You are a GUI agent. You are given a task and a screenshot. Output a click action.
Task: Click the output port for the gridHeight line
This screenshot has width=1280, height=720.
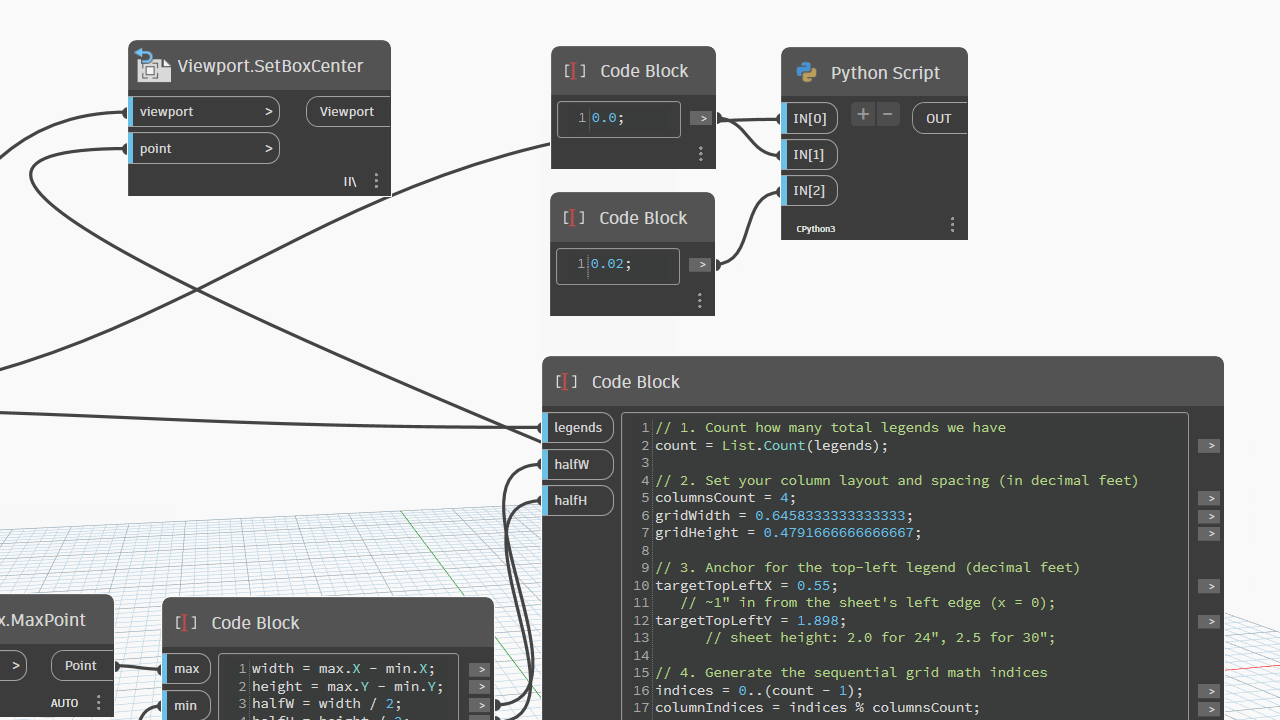pyautogui.click(x=1209, y=534)
